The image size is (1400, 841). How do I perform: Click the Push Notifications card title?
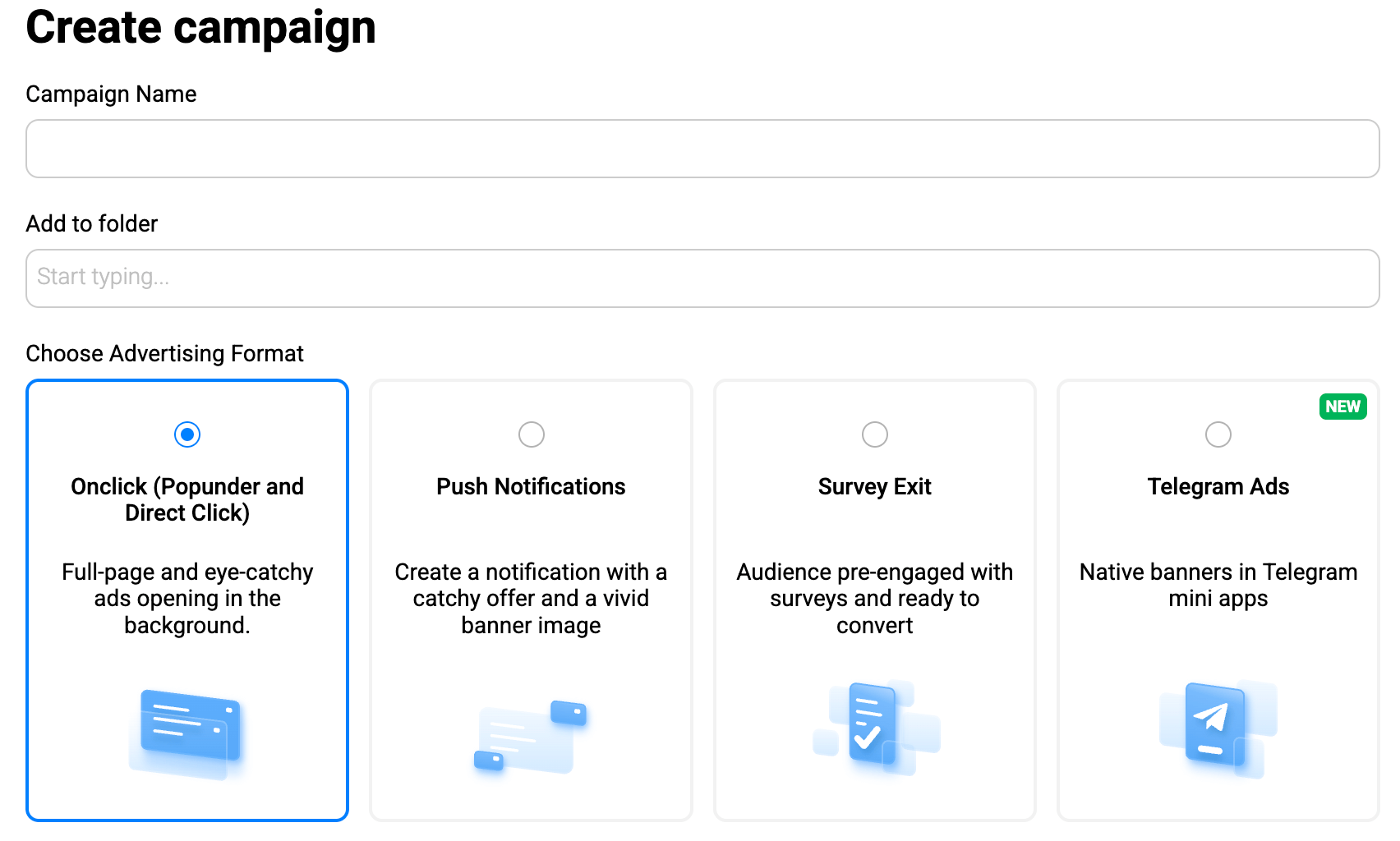point(531,487)
